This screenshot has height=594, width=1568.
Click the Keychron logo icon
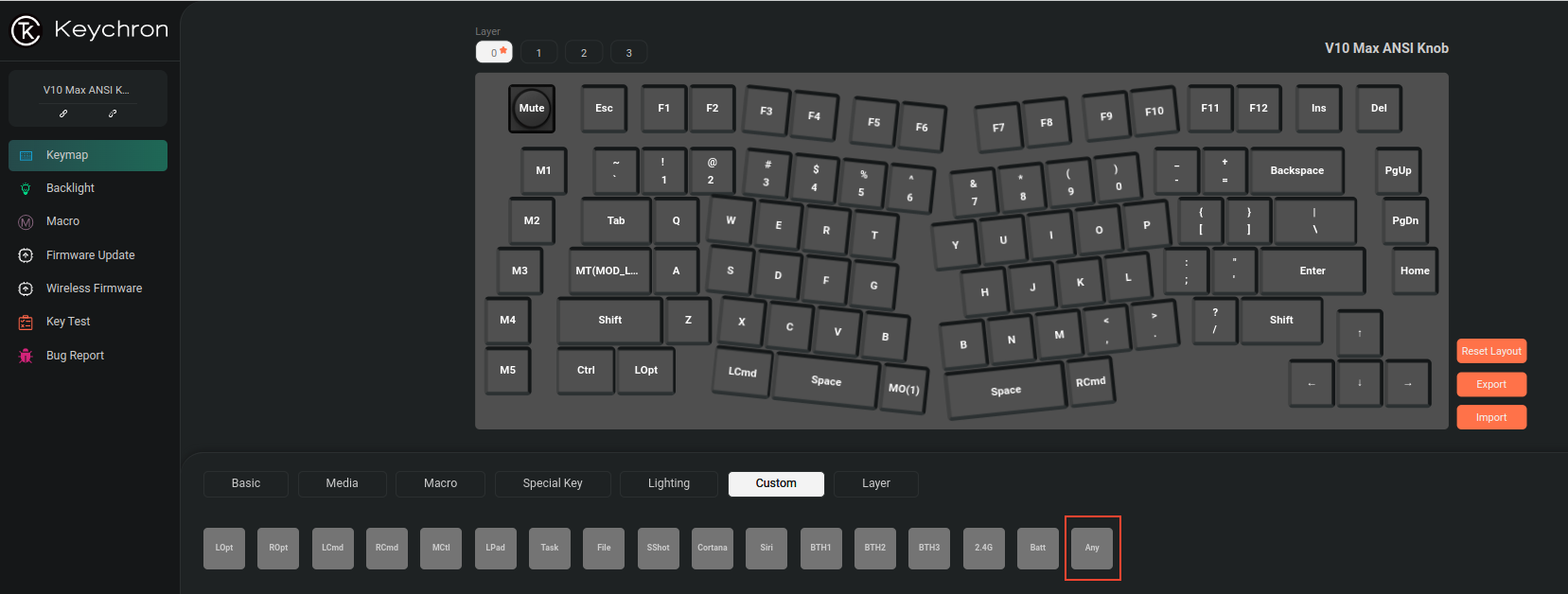pos(26,31)
